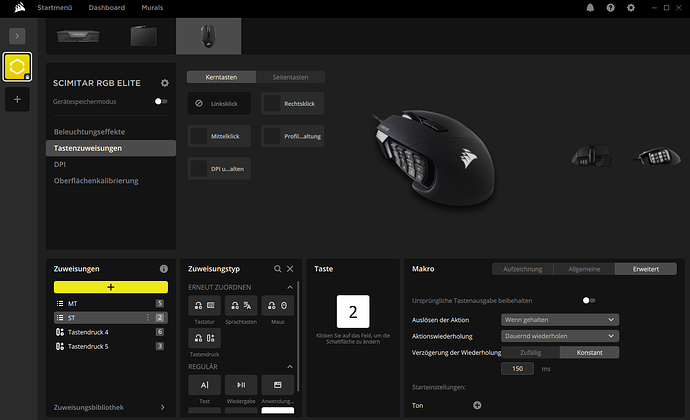Switch to Erweitert macro tab
Viewport: 690px width, 420px height.
click(646, 269)
